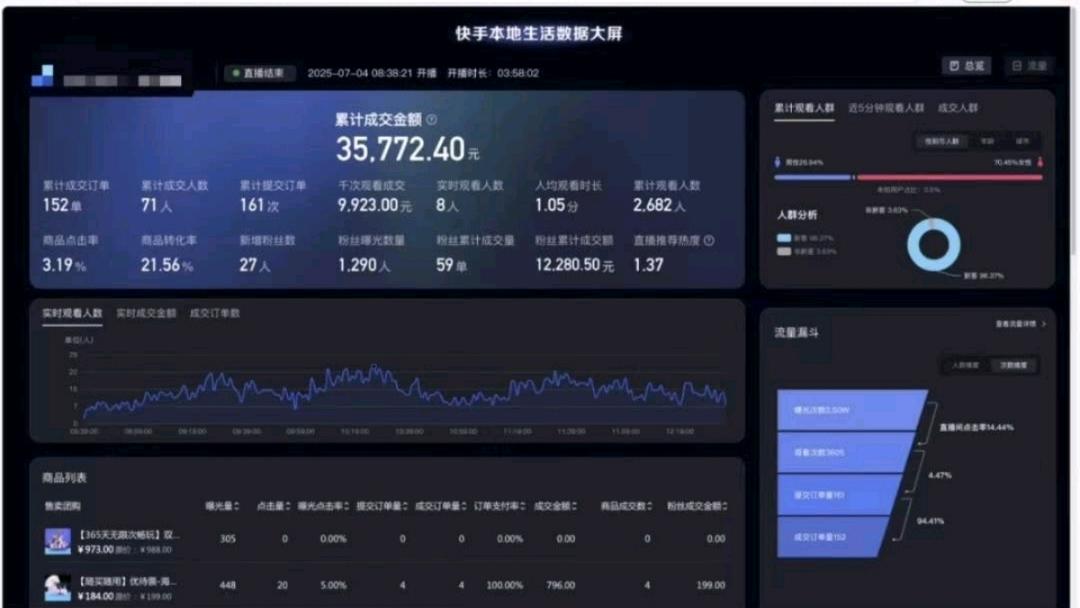Switch to 成交人群 tab
The image size is (1080, 608).
(957, 108)
